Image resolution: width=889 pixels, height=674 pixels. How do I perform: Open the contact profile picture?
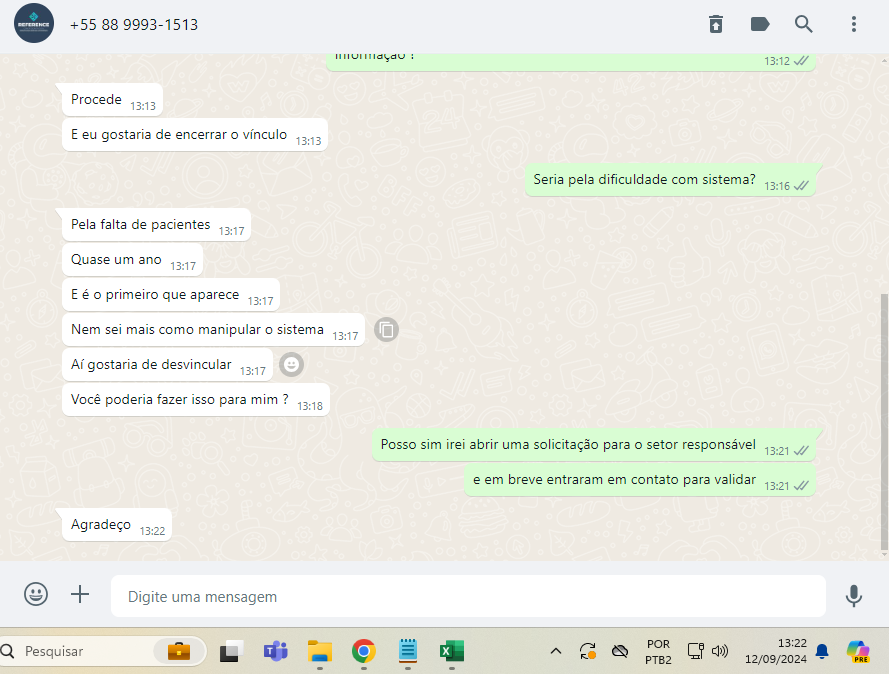click(x=34, y=24)
